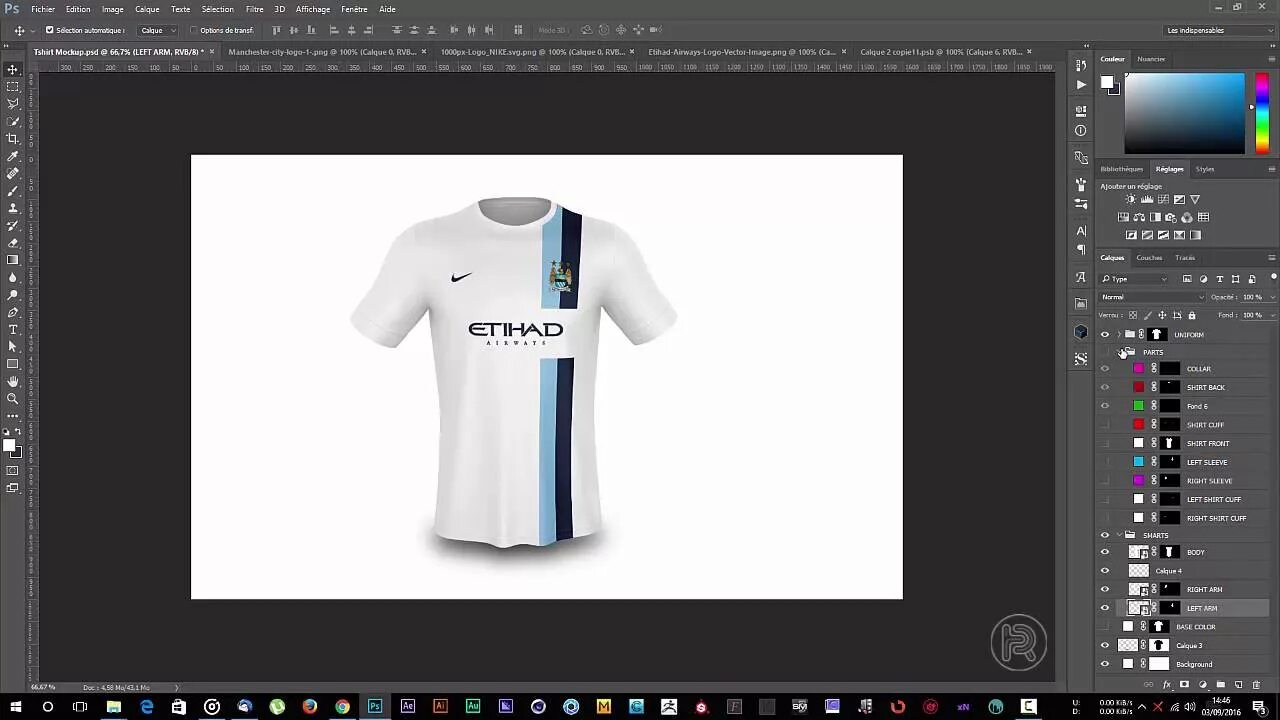Viewport: 1280px width, 720px height.
Task: Select the Rectangular Marquee tool
Action: pyautogui.click(x=13, y=87)
